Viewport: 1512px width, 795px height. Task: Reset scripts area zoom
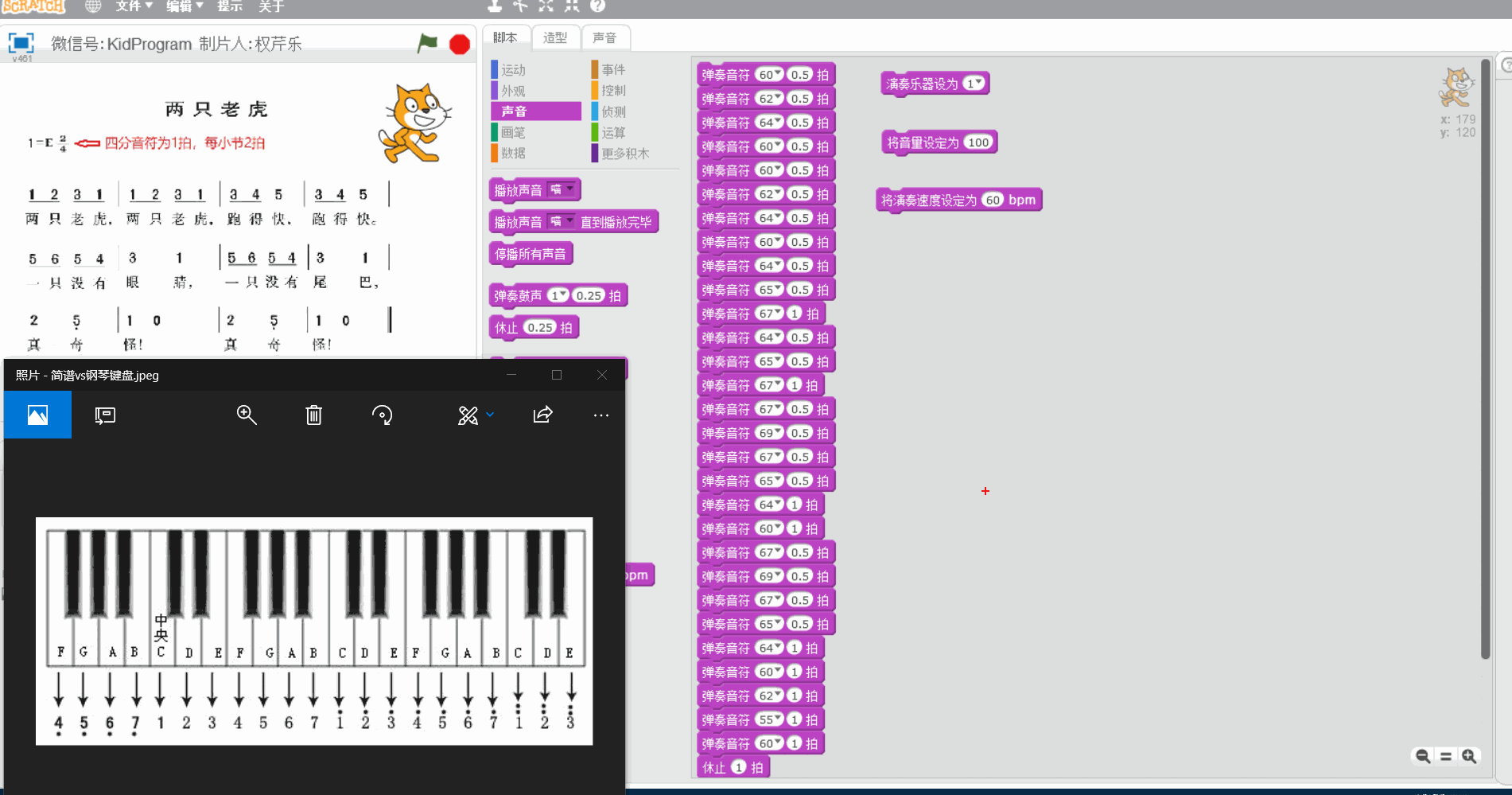pos(1446,756)
